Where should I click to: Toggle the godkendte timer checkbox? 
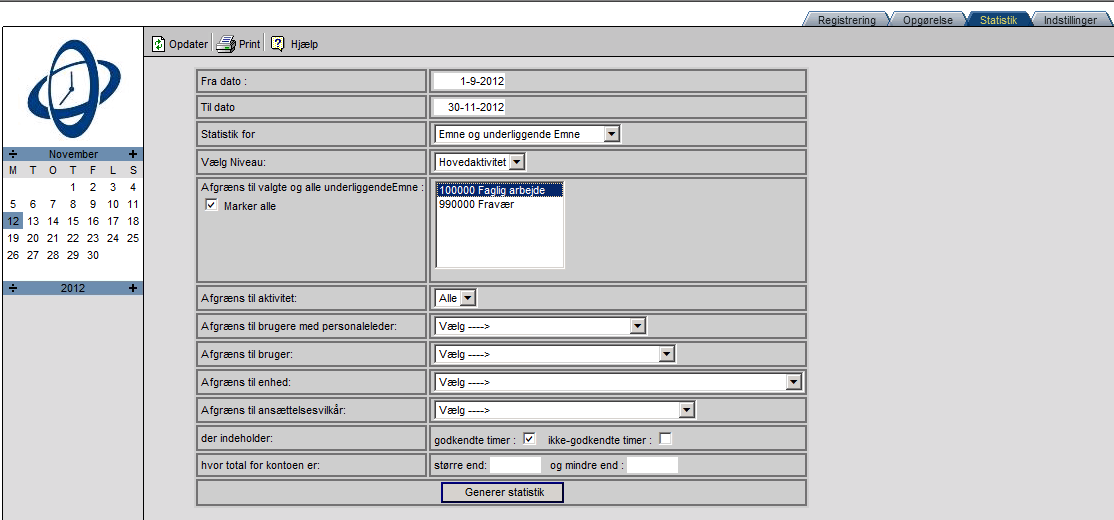529,438
